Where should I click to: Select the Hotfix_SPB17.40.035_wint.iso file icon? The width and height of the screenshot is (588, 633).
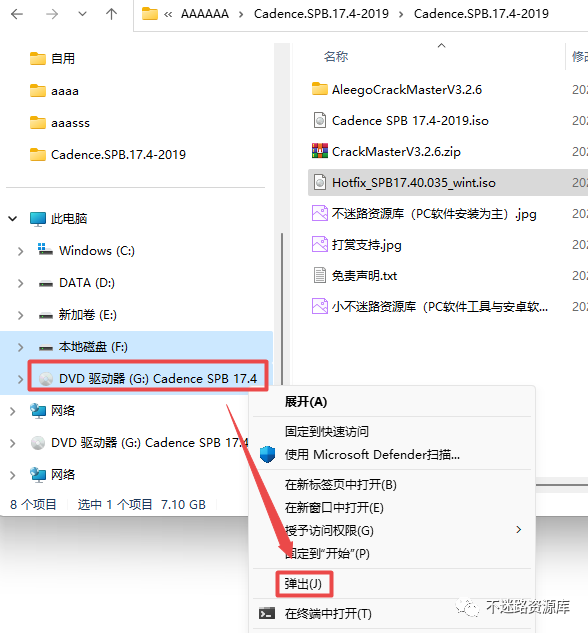coord(320,182)
